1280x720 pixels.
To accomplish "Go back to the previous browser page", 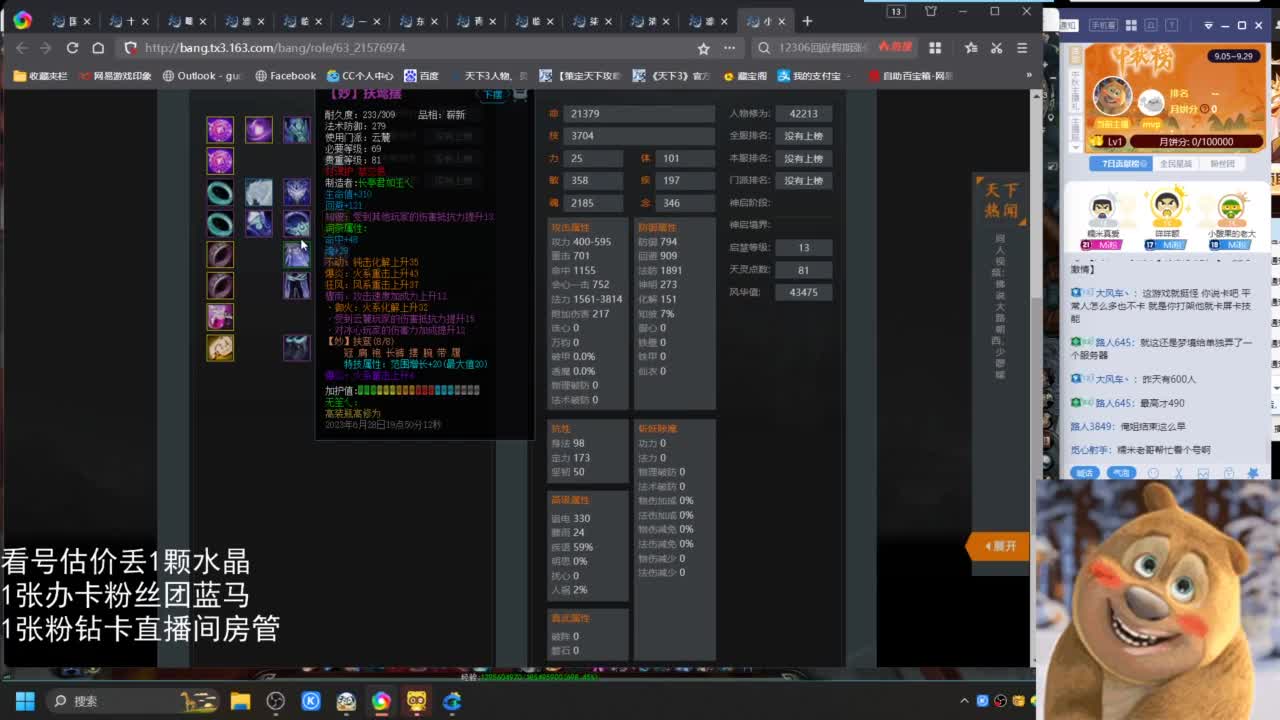I will (x=22, y=48).
